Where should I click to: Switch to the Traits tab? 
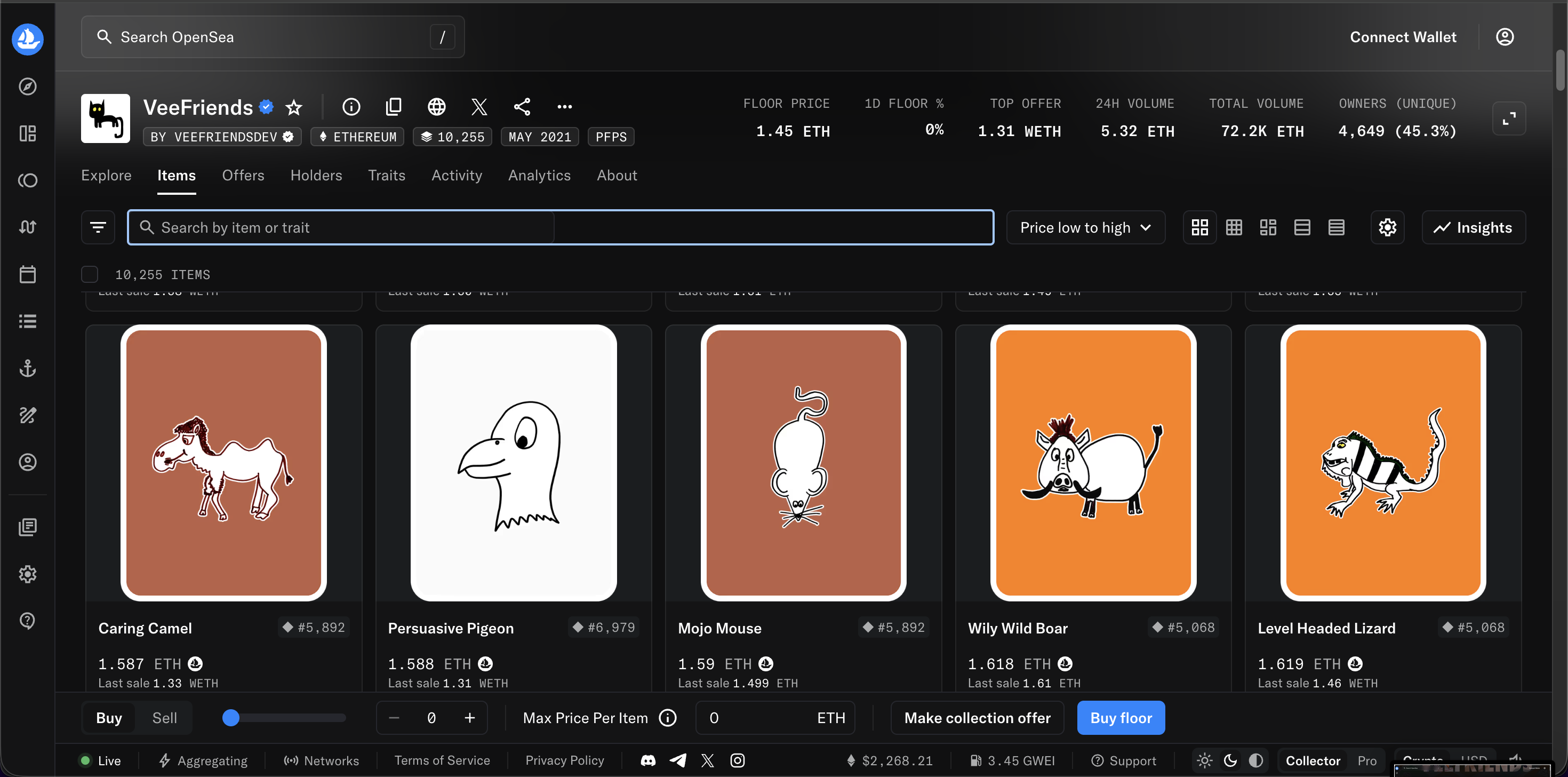point(387,176)
